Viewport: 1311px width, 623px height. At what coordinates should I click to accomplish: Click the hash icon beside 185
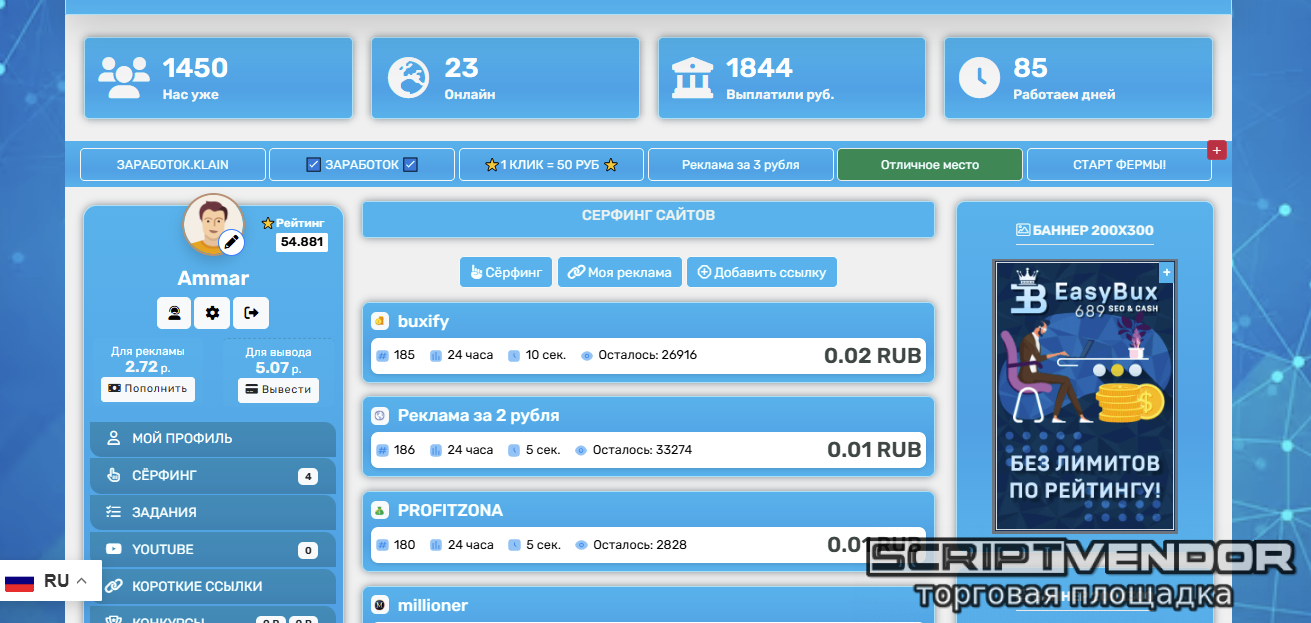point(382,355)
